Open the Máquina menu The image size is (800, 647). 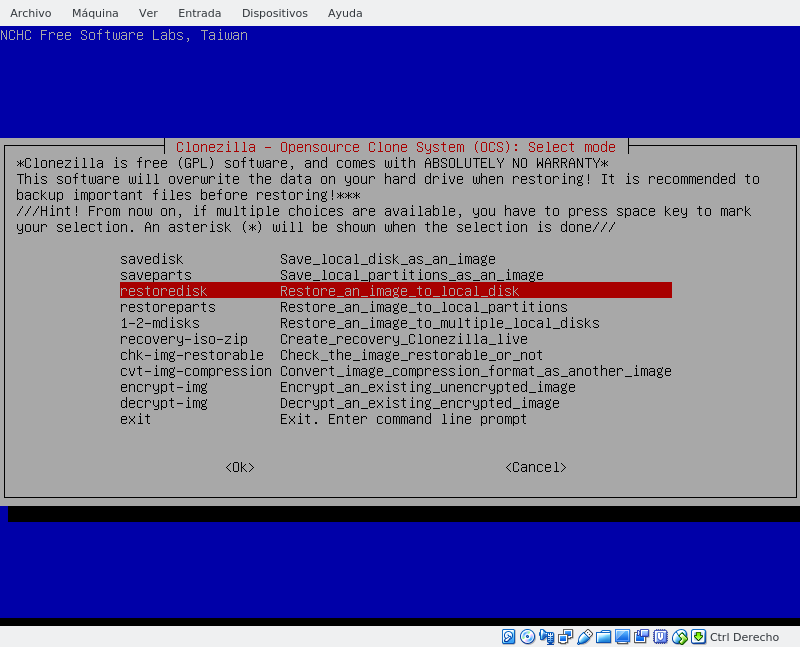[x=95, y=13]
